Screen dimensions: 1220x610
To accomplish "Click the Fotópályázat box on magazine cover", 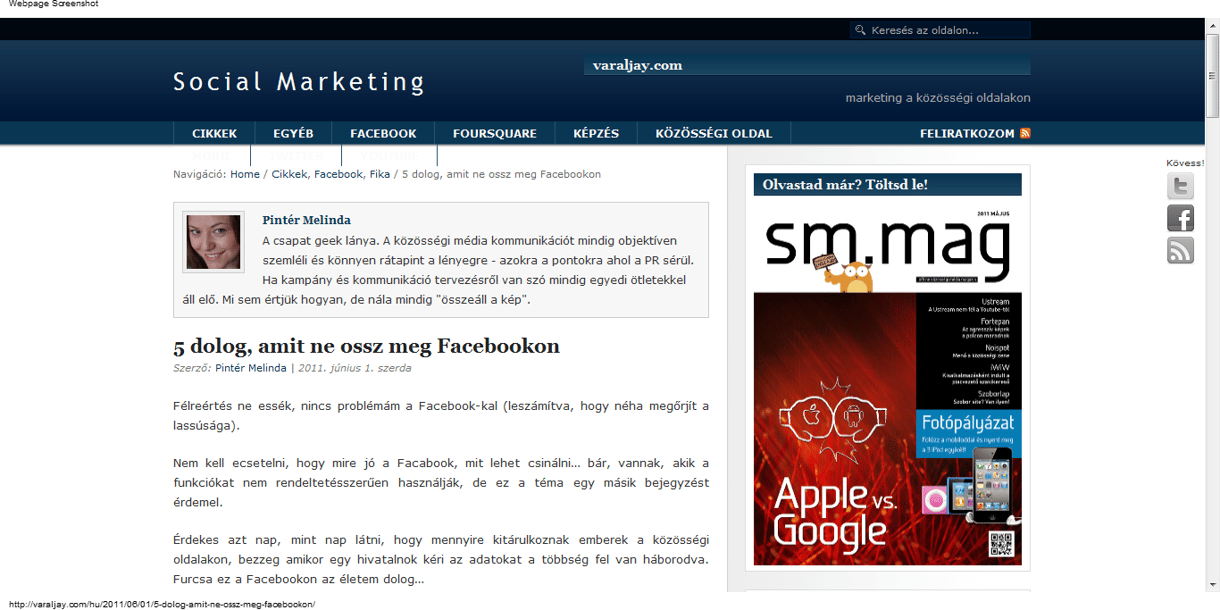I will click(x=968, y=432).
